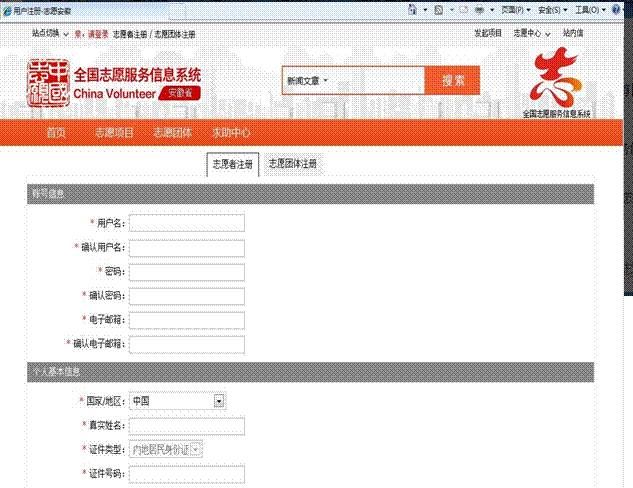Click the red China volunteer seal logo
The image size is (633, 488).
coord(48,83)
